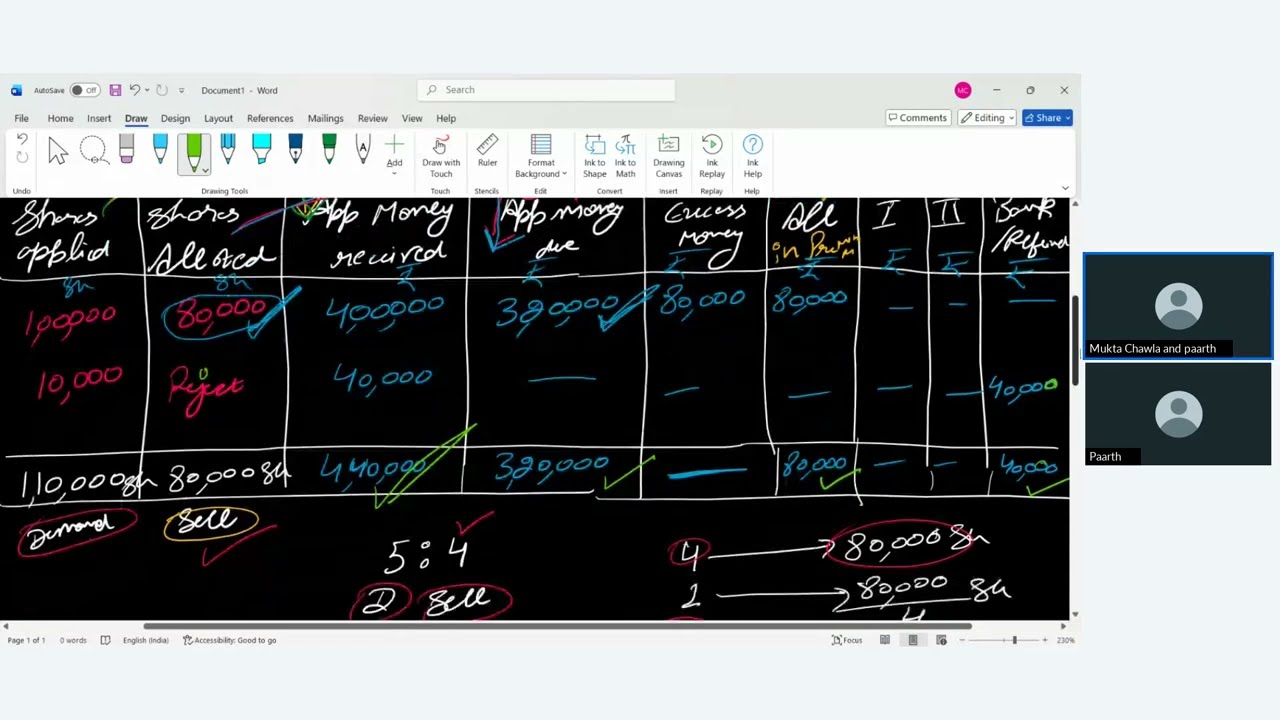Expand the undo history dropdown arrow
This screenshot has height=720, width=1280.
tap(146, 90)
